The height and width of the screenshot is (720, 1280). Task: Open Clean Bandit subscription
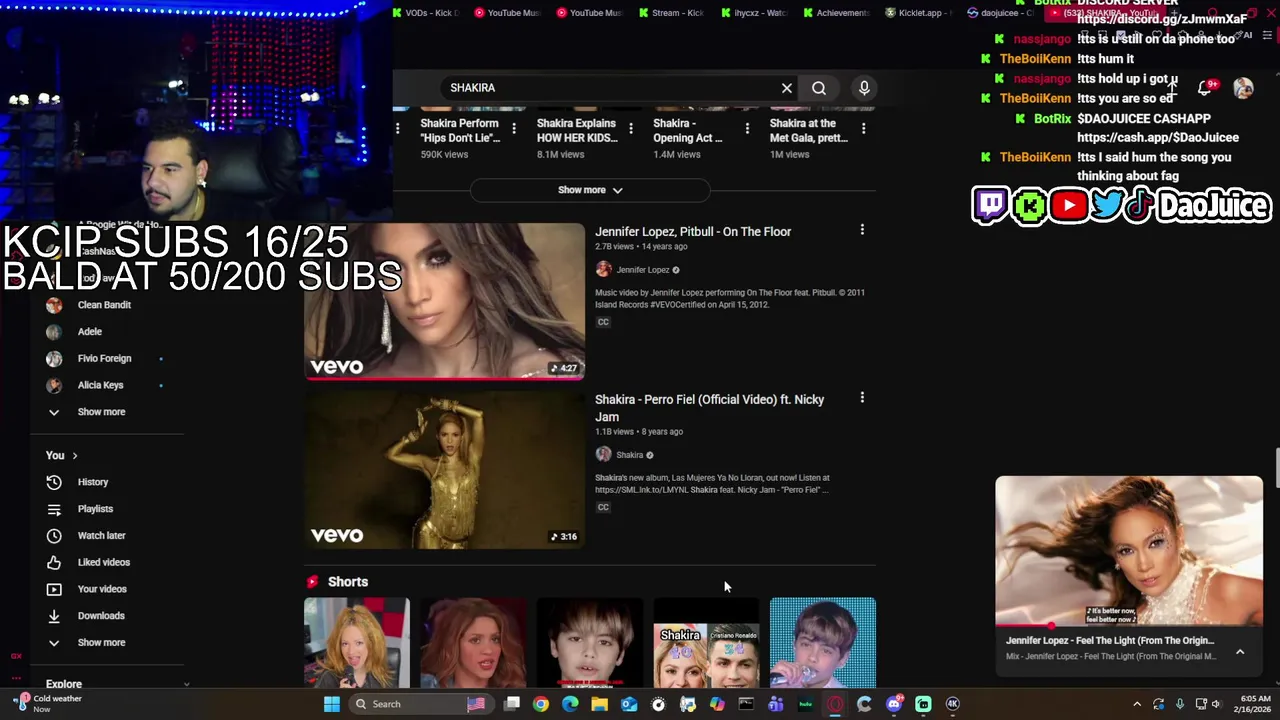(x=104, y=305)
